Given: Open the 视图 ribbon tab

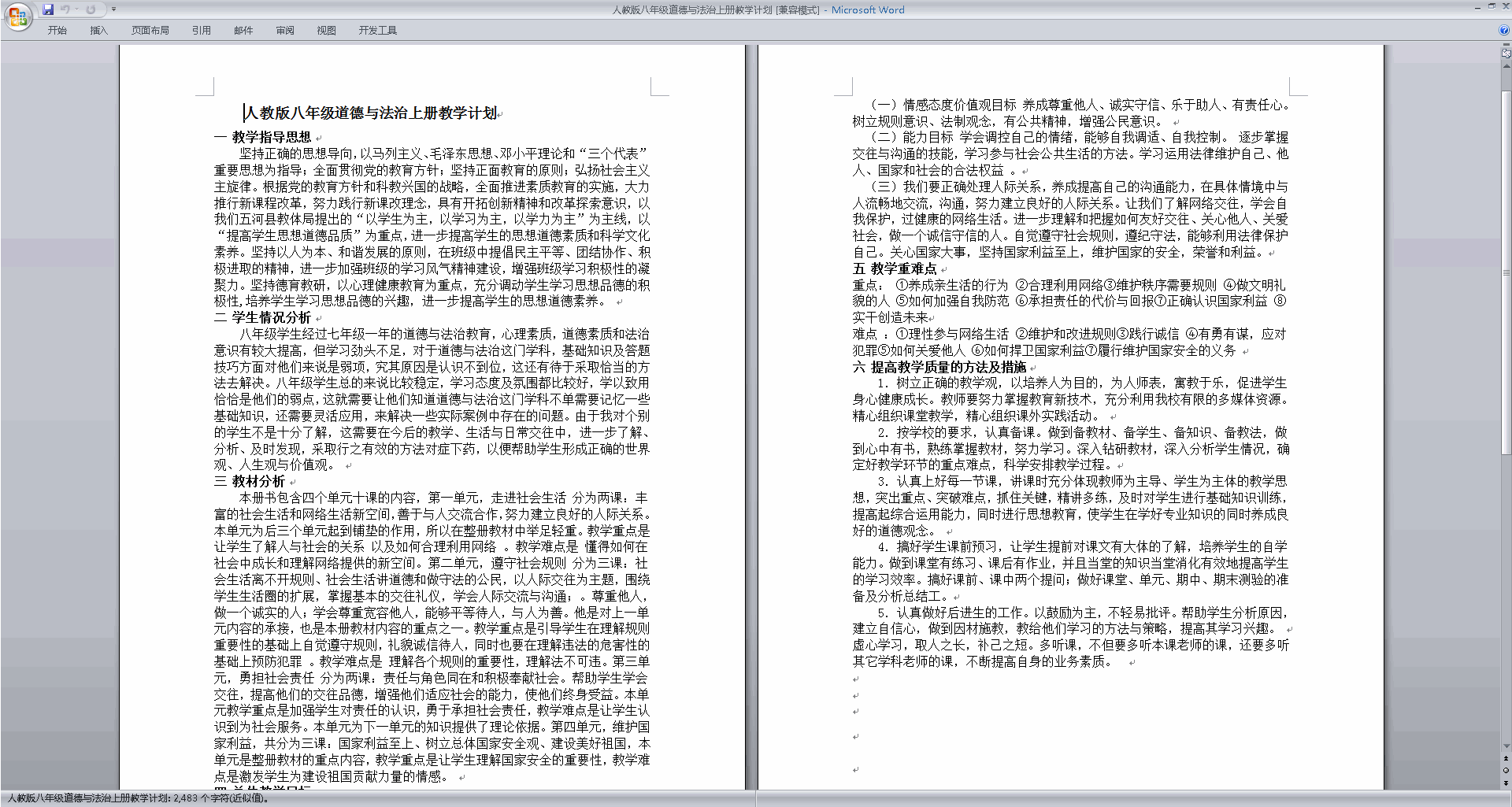Looking at the screenshot, I should (326, 30).
